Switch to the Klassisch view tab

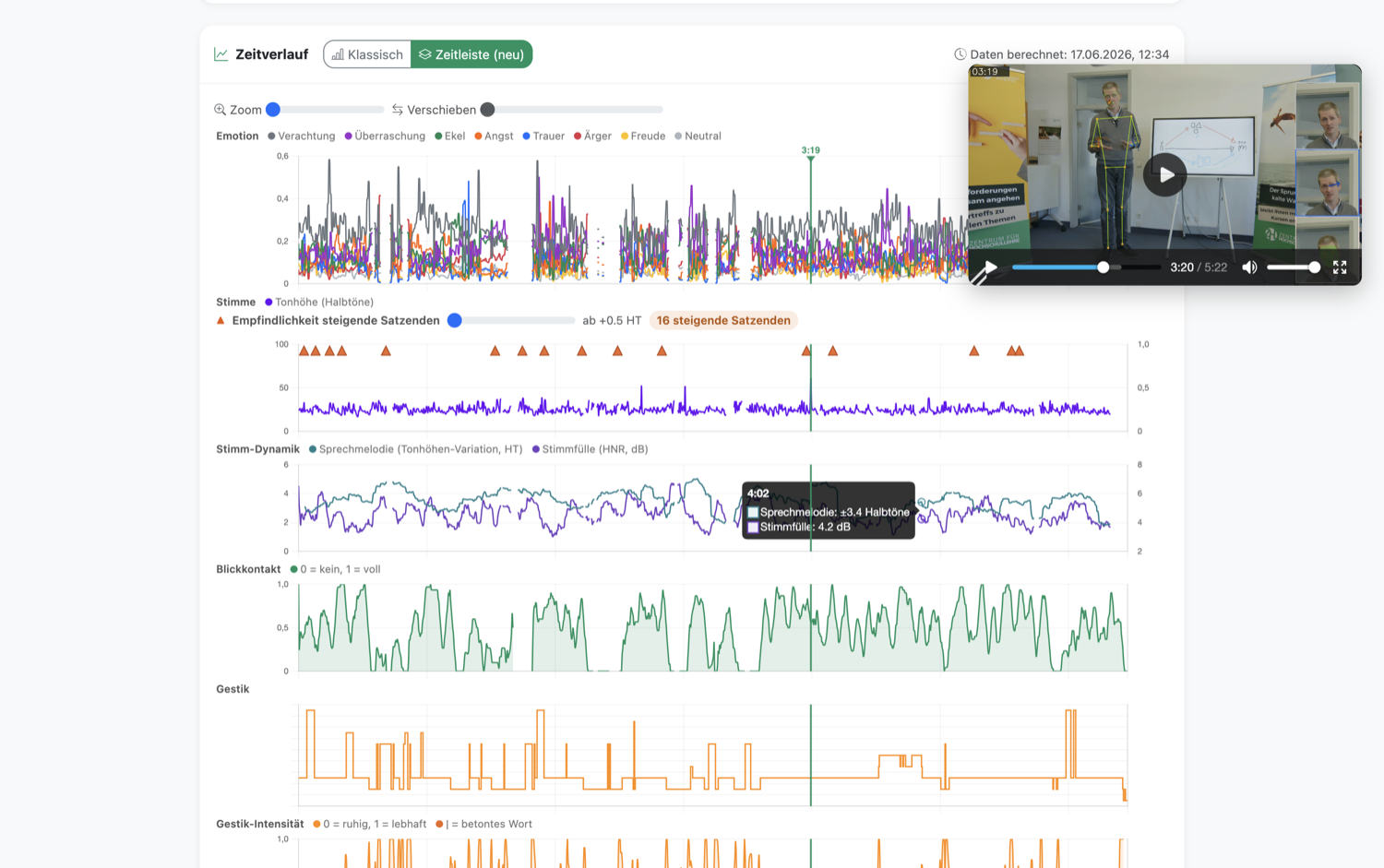[x=367, y=54]
